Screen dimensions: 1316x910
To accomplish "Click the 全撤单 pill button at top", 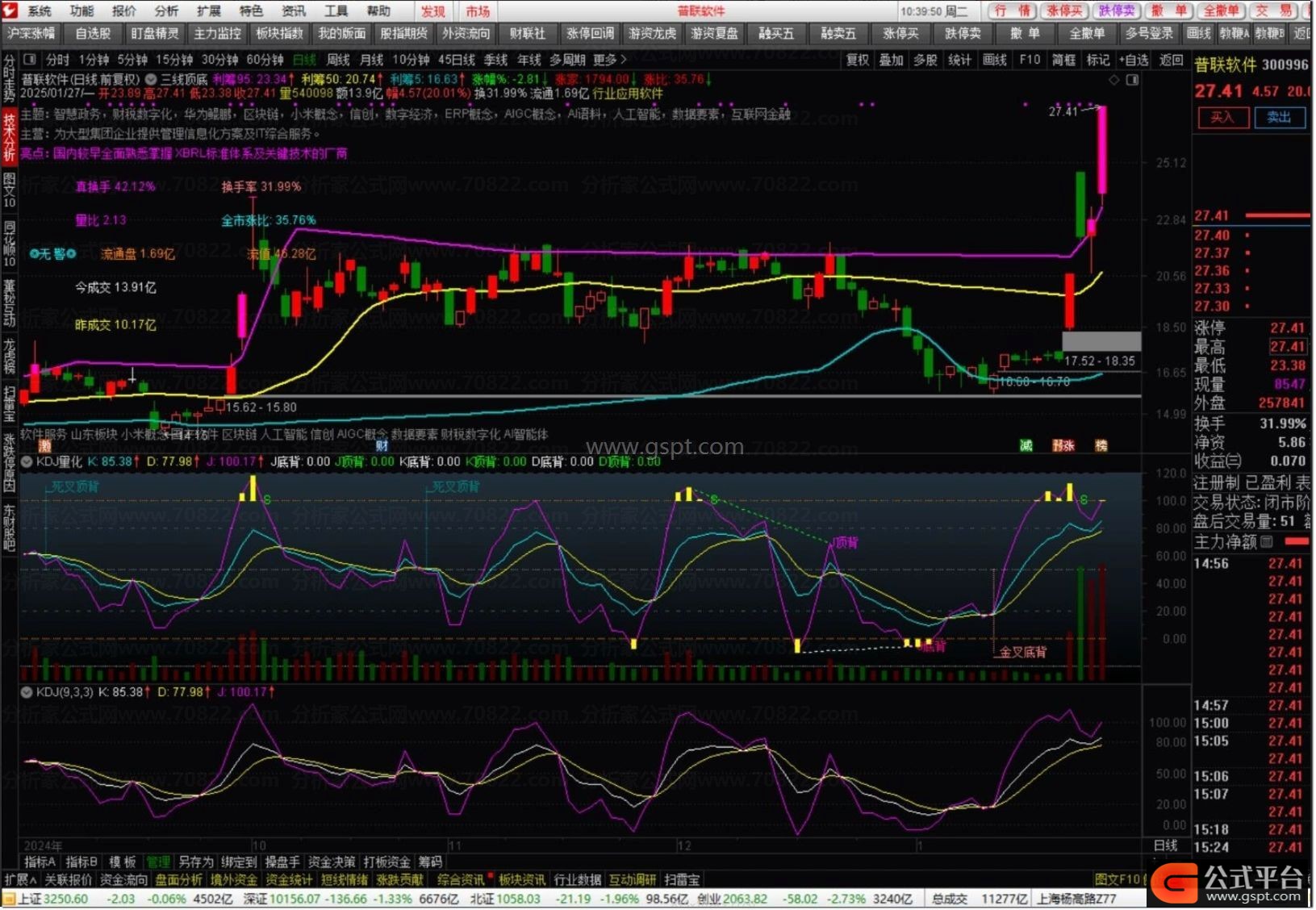I will tap(1222, 10).
